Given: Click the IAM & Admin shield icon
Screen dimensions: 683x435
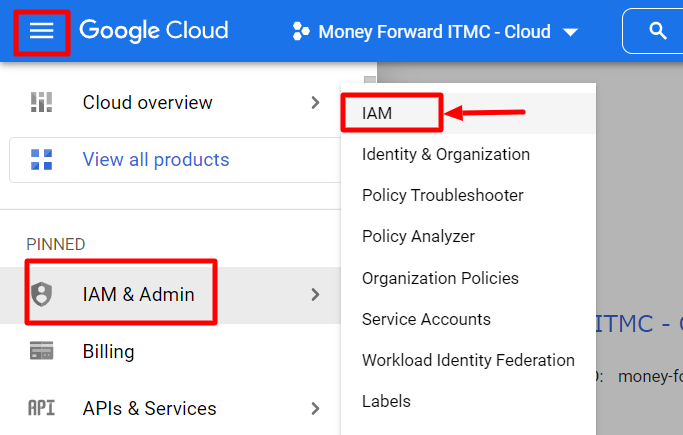Looking at the screenshot, I should pyautogui.click(x=41, y=294).
